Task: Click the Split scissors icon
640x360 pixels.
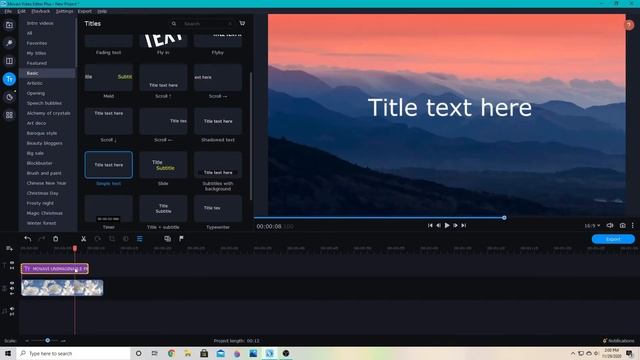Action: [x=83, y=239]
